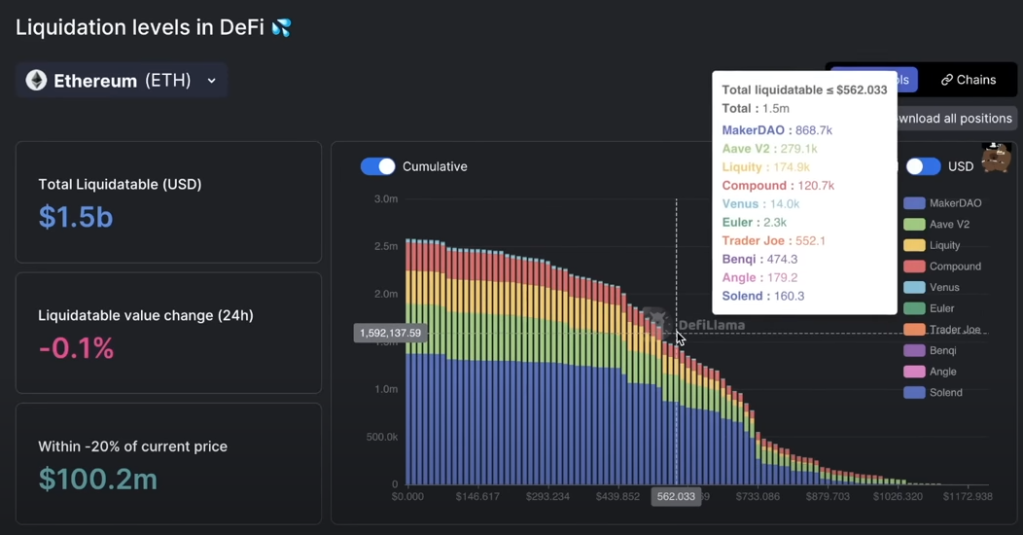Click the Solend legend entry
Screen dimensions: 1023x535
tap(945, 392)
